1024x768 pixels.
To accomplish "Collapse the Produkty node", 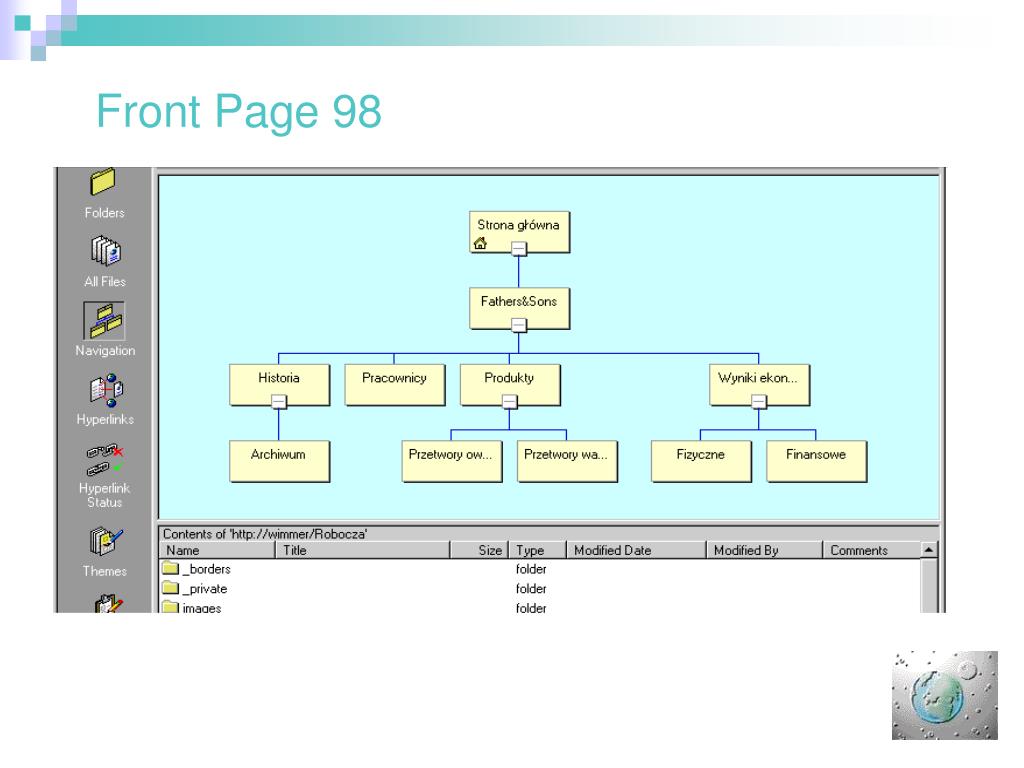I will 509,402.
